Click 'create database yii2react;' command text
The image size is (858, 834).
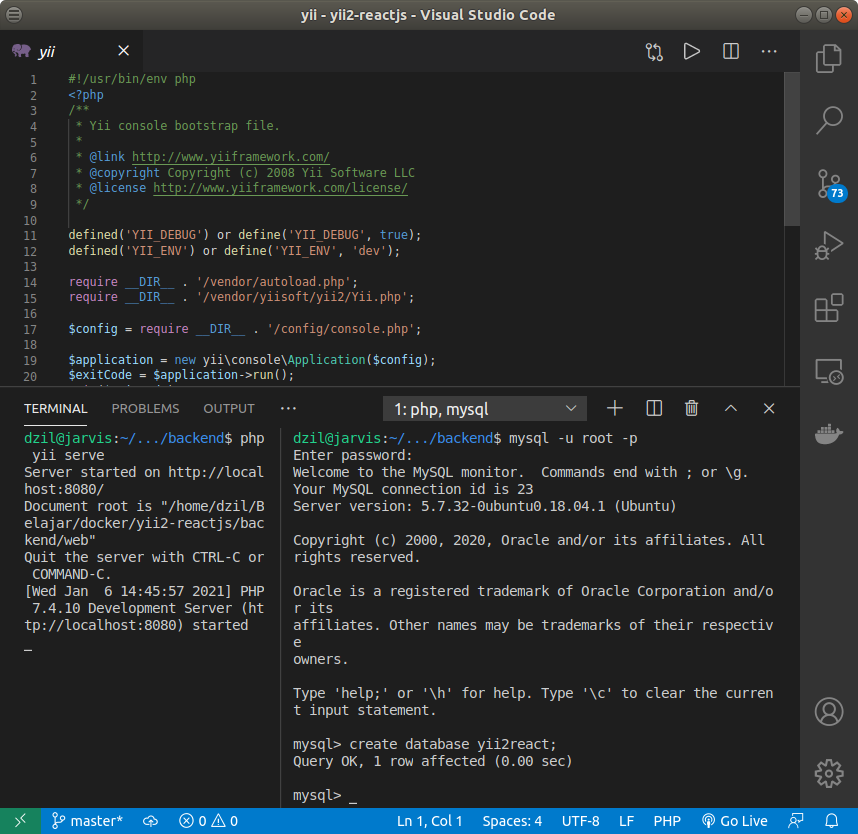(x=453, y=744)
